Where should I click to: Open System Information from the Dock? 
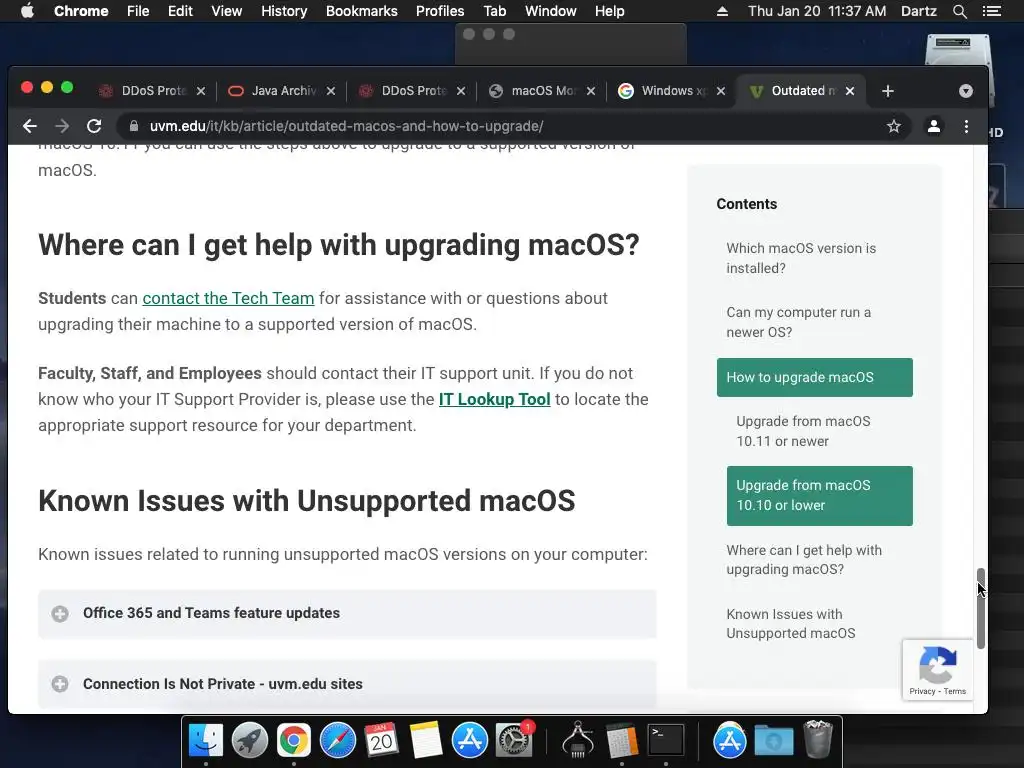tap(578, 740)
